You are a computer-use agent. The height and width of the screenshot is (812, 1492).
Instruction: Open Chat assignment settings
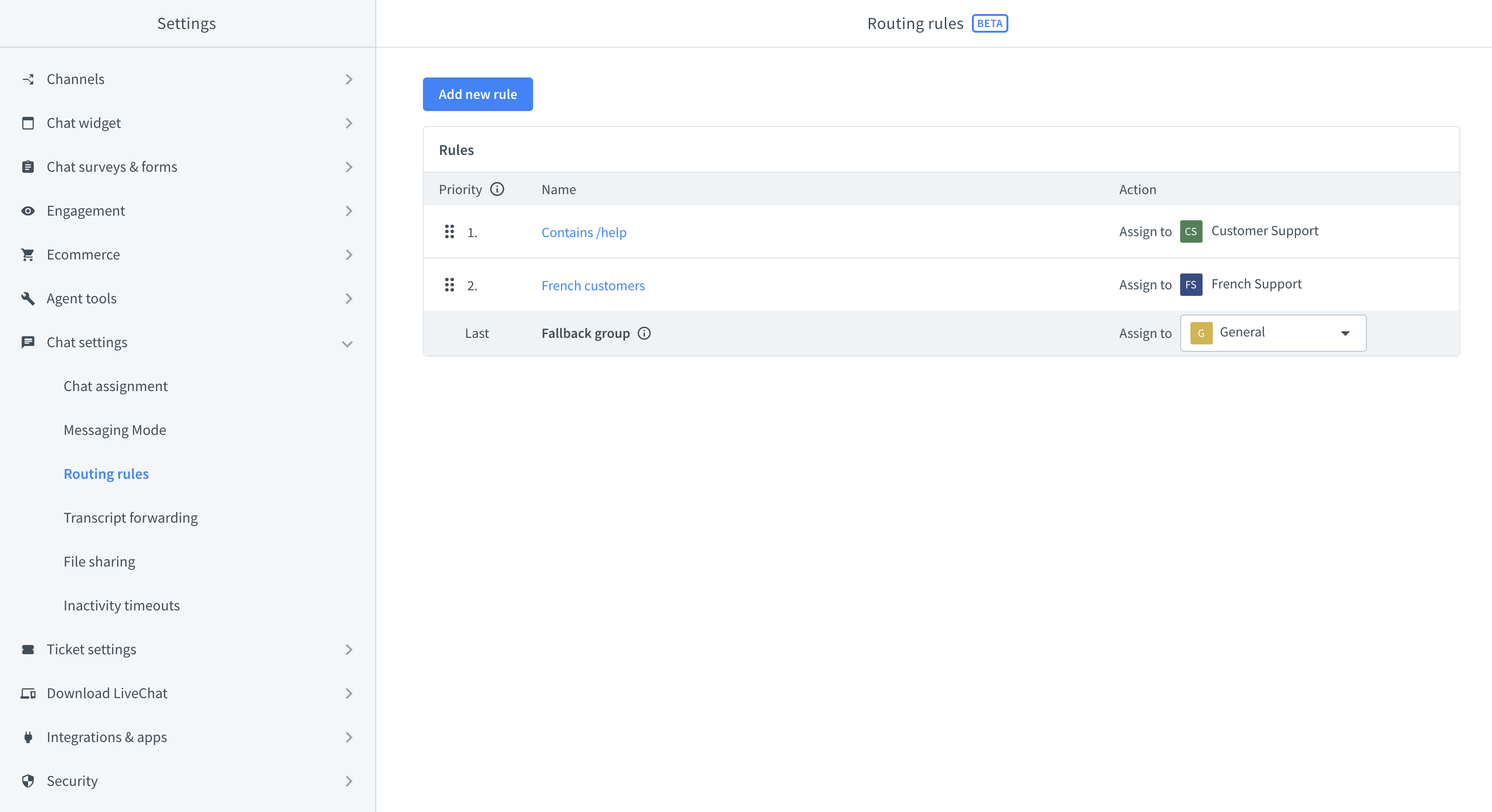coord(115,386)
